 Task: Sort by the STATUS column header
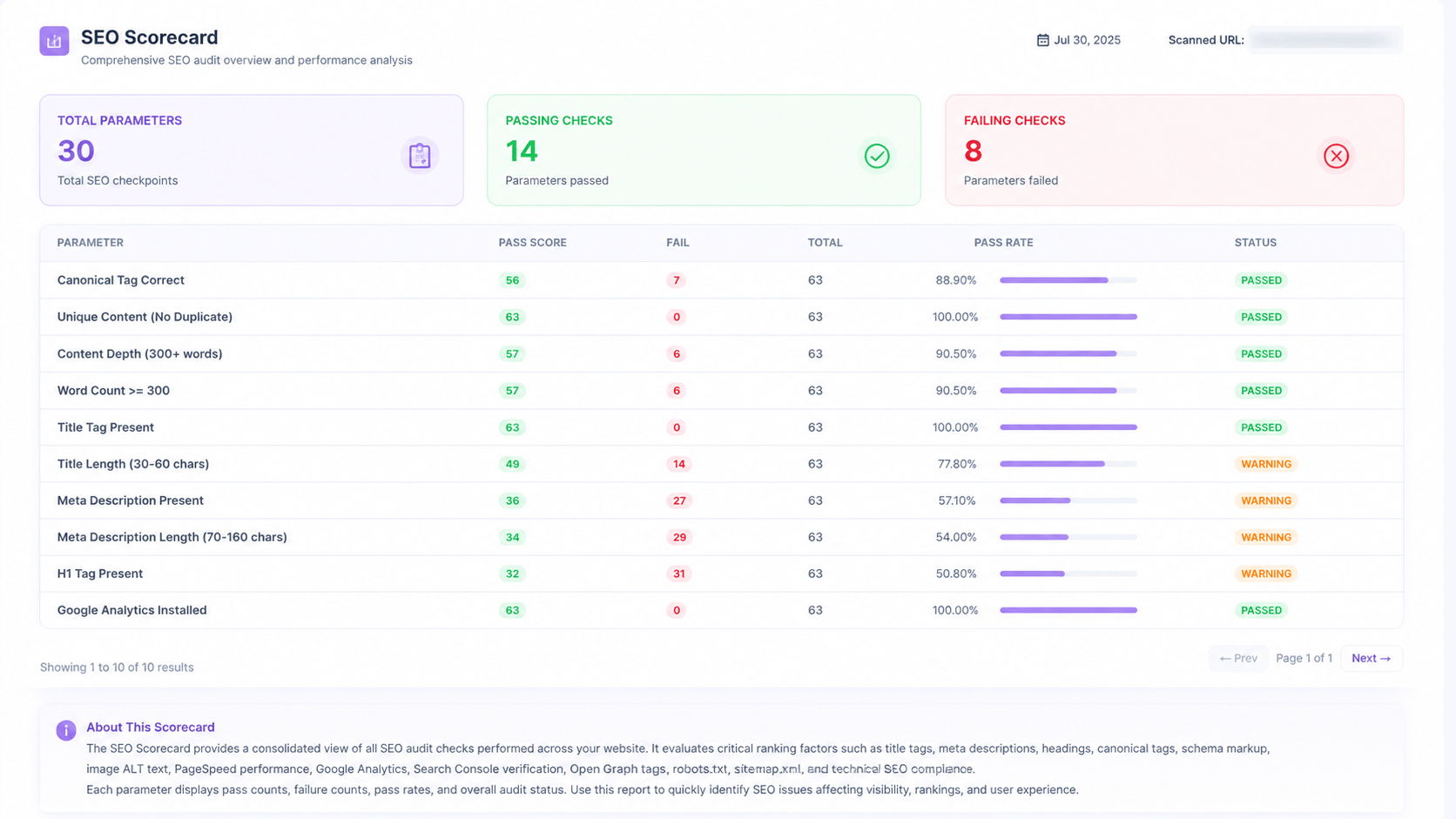coord(1256,243)
